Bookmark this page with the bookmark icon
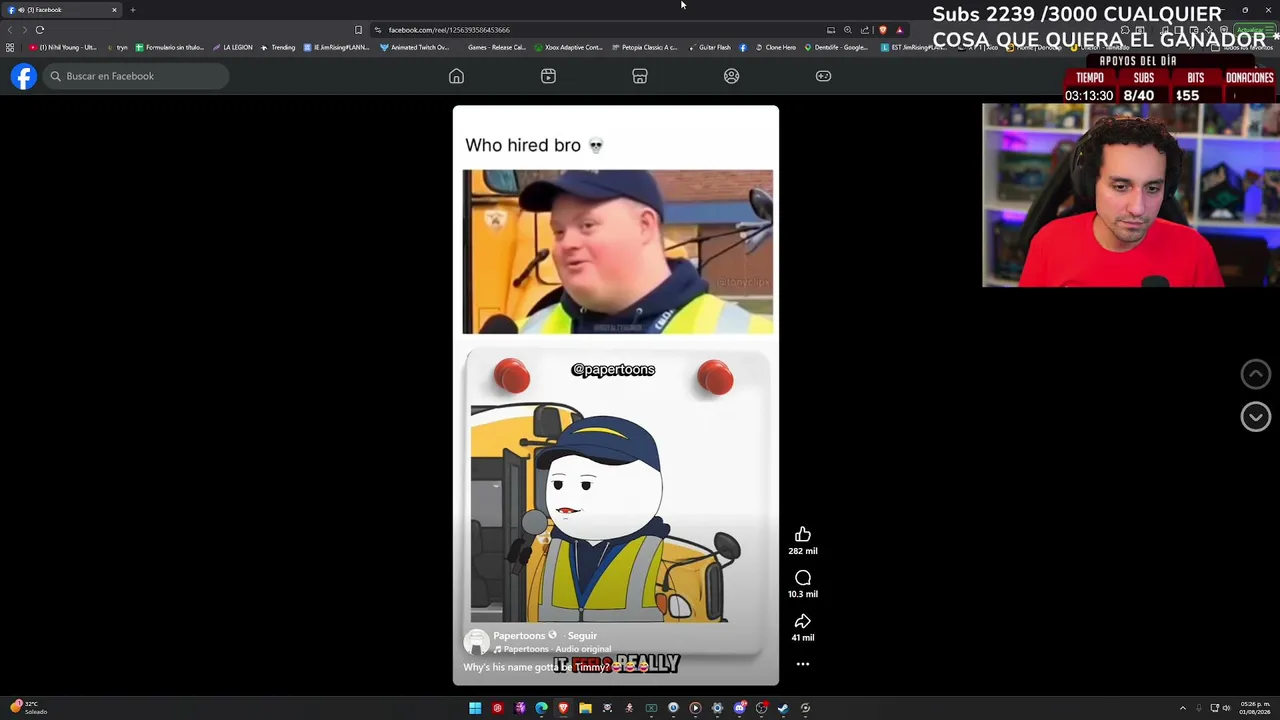Screen dimensions: 1280x720 pos(358,30)
